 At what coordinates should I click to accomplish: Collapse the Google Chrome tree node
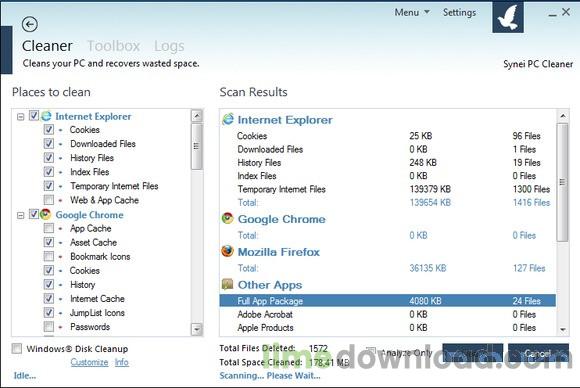(21, 215)
